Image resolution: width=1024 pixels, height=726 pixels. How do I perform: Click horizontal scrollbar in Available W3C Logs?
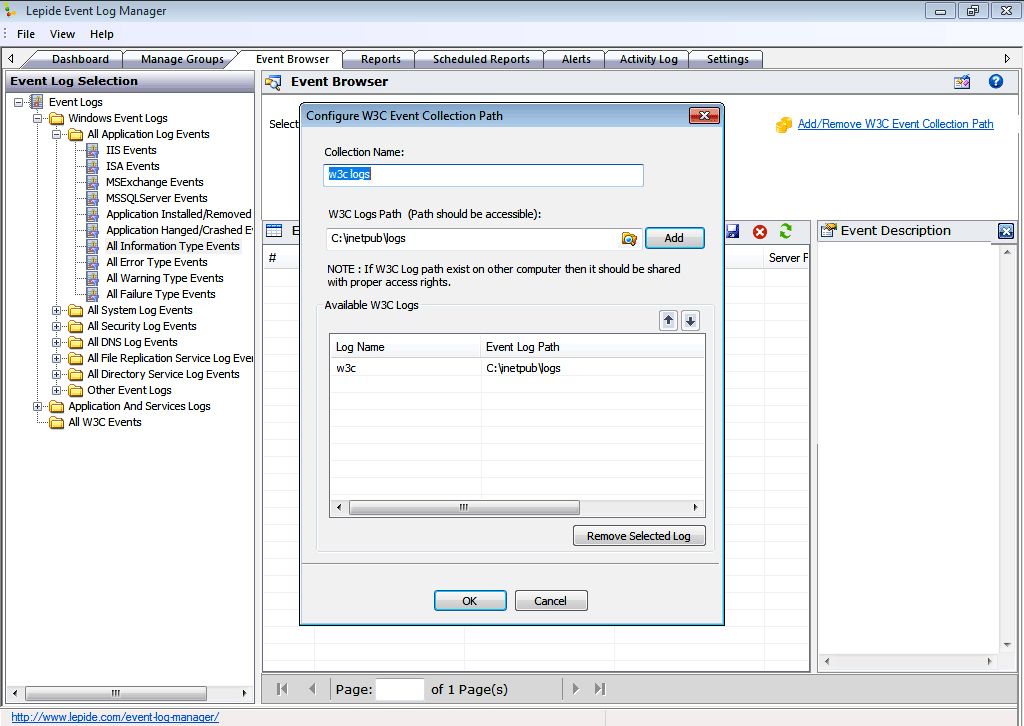pyautogui.click(x=464, y=507)
